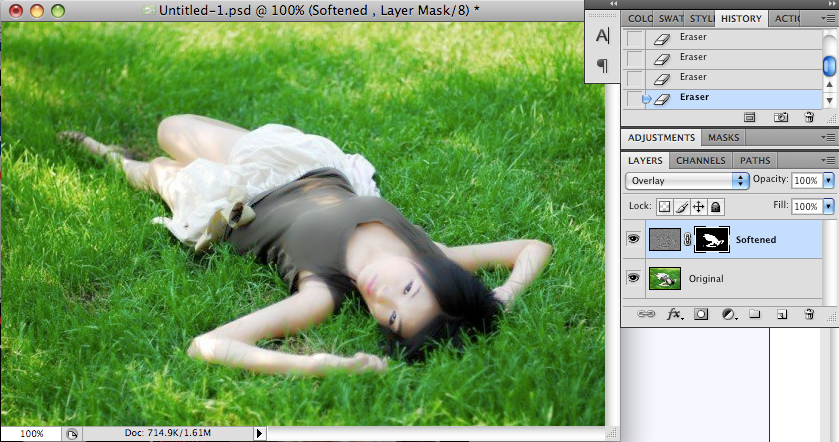Viewport: 839px width, 442px height.
Task: Create new fill or adjustment layer
Action: pos(728,314)
